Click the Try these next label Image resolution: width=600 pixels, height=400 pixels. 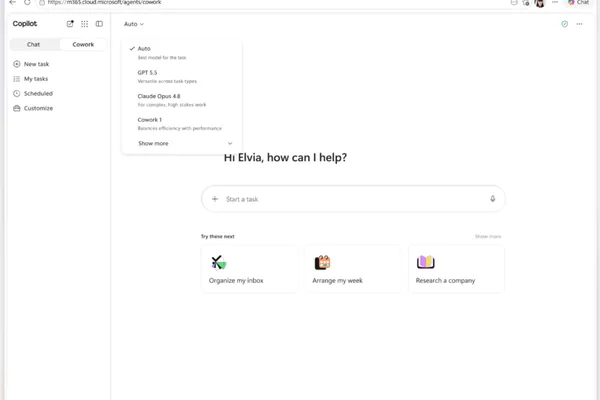click(217, 237)
